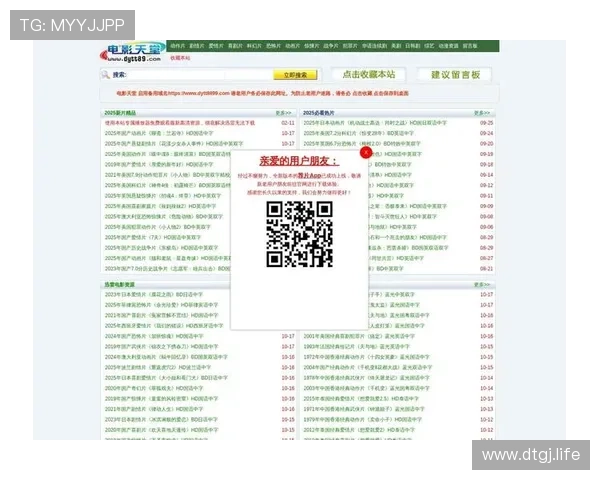Screen dimensions: 600x480
Task: Click the red backup-domain notice link
Action: [262, 93]
